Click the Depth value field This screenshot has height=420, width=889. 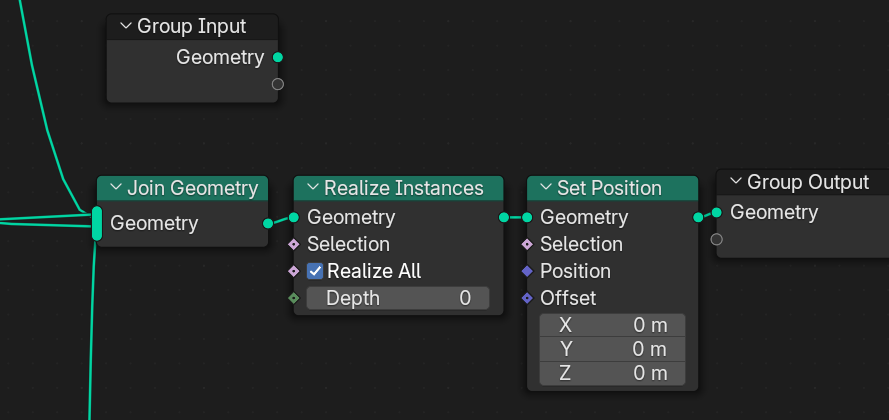coord(397,298)
